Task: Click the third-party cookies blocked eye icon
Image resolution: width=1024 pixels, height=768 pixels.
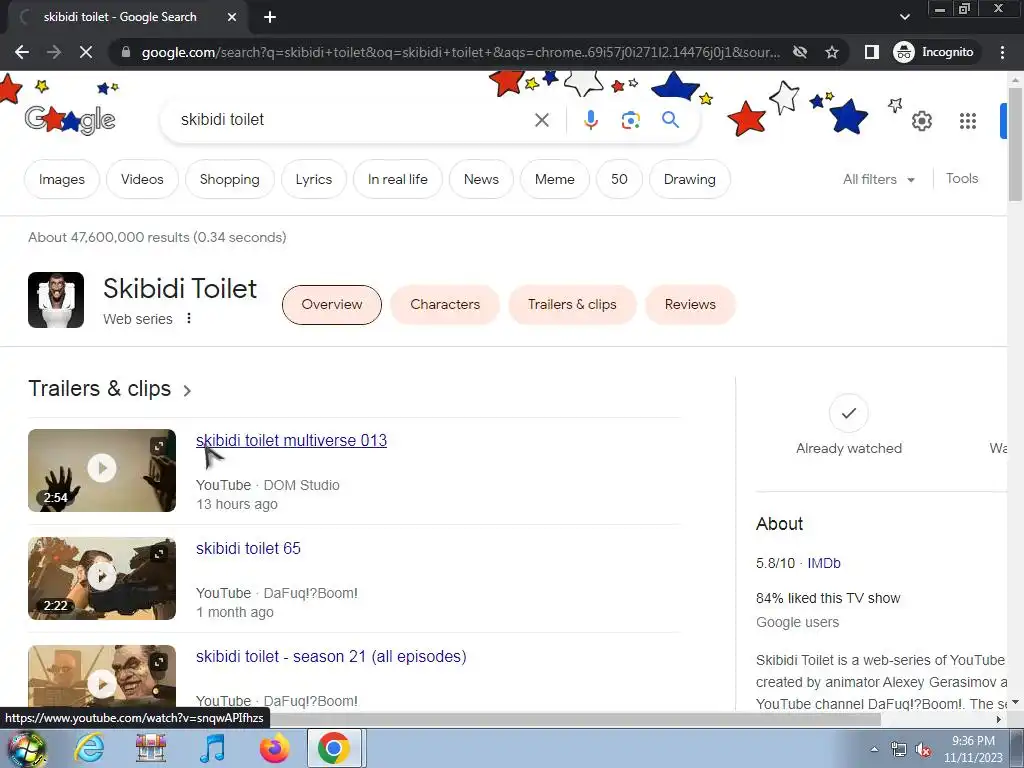Action: (799, 52)
